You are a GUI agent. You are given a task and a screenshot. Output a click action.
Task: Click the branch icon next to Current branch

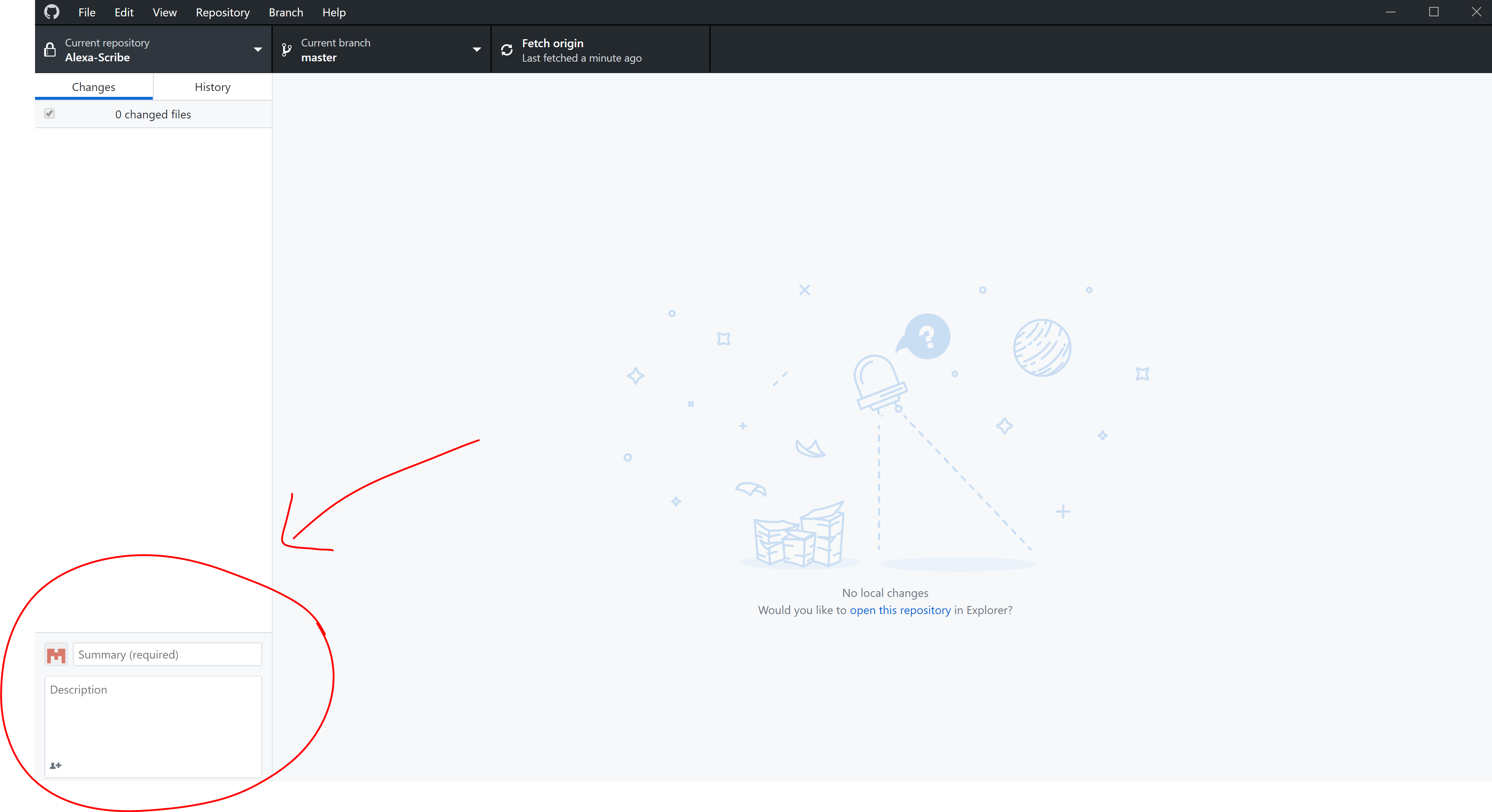coord(288,50)
